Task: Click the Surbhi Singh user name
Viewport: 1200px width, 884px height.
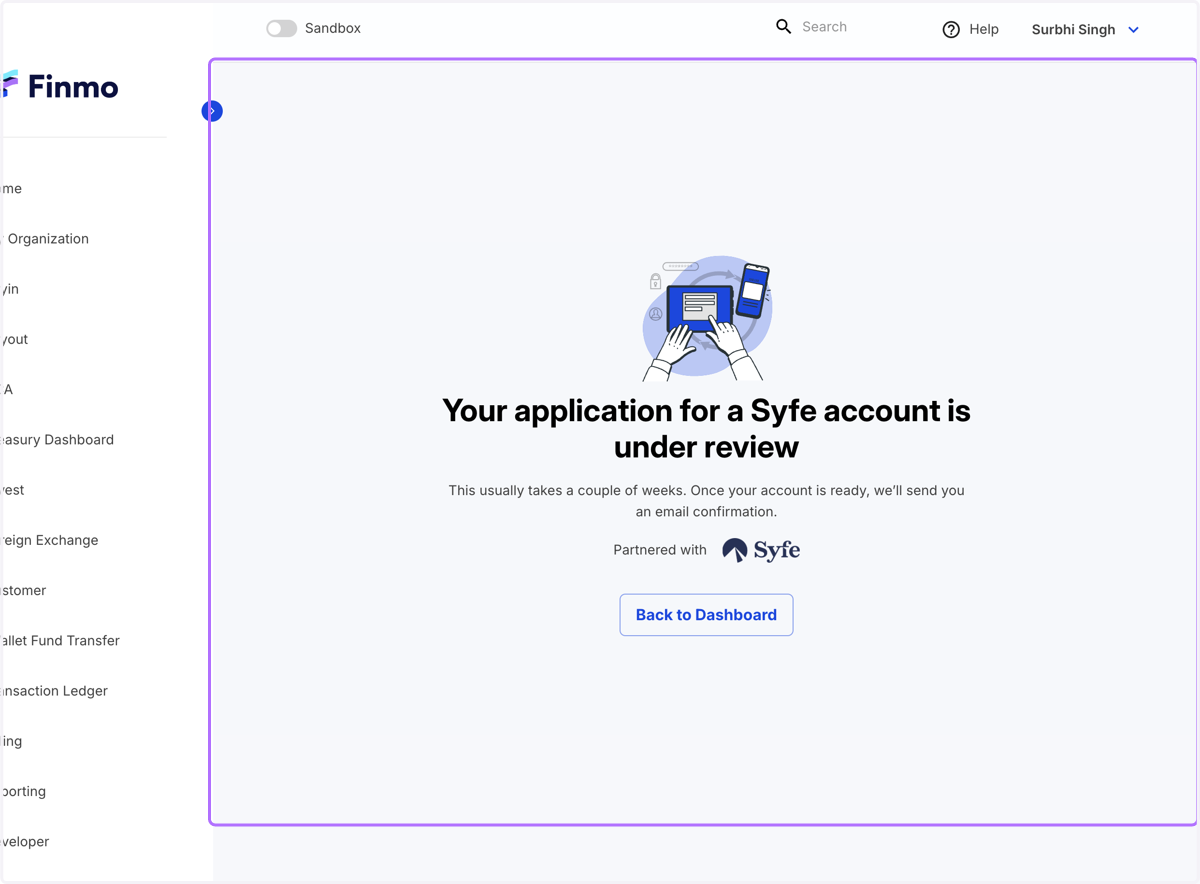Action: point(1073,29)
